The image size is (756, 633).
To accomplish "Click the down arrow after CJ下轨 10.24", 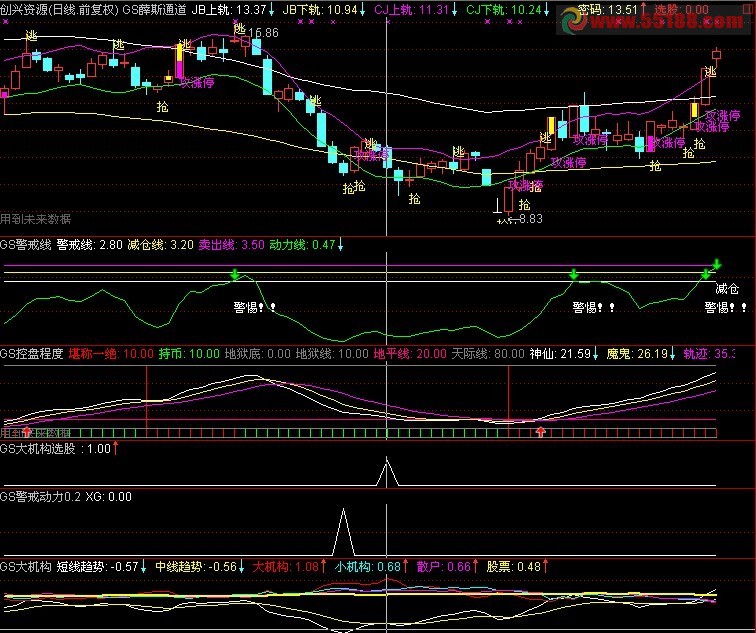I will pos(546,10).
